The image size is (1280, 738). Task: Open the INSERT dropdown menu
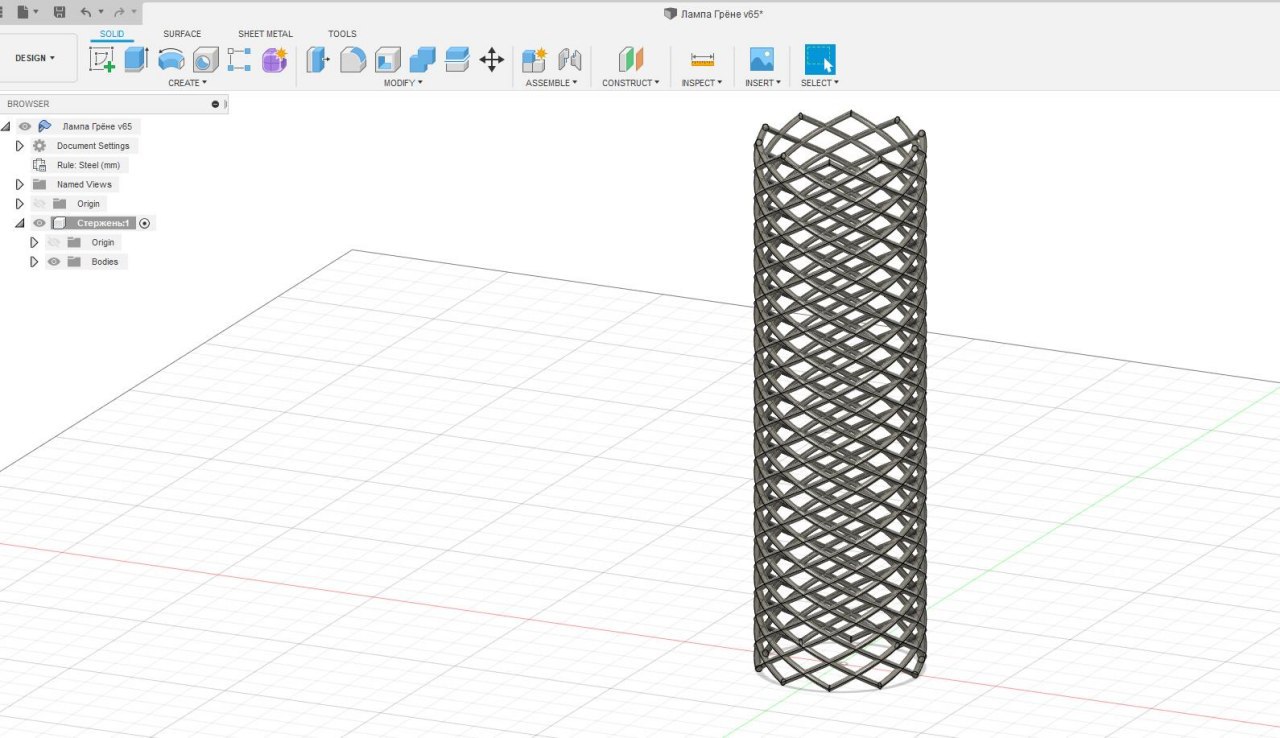pyautogui.click(x=763, y=83)
